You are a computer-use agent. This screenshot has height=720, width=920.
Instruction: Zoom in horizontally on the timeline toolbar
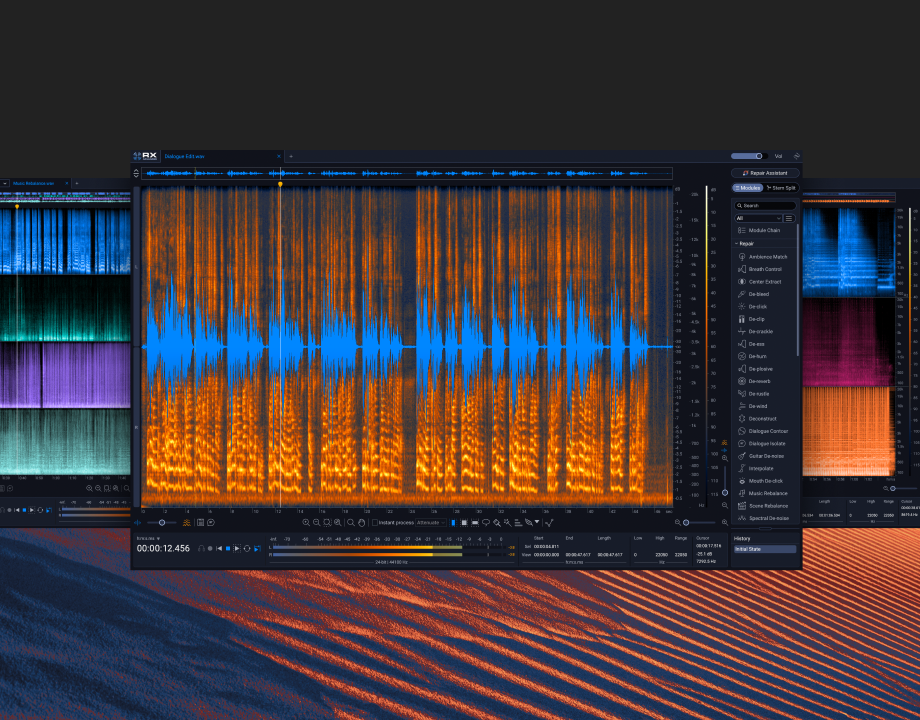[x=306, y=522]
